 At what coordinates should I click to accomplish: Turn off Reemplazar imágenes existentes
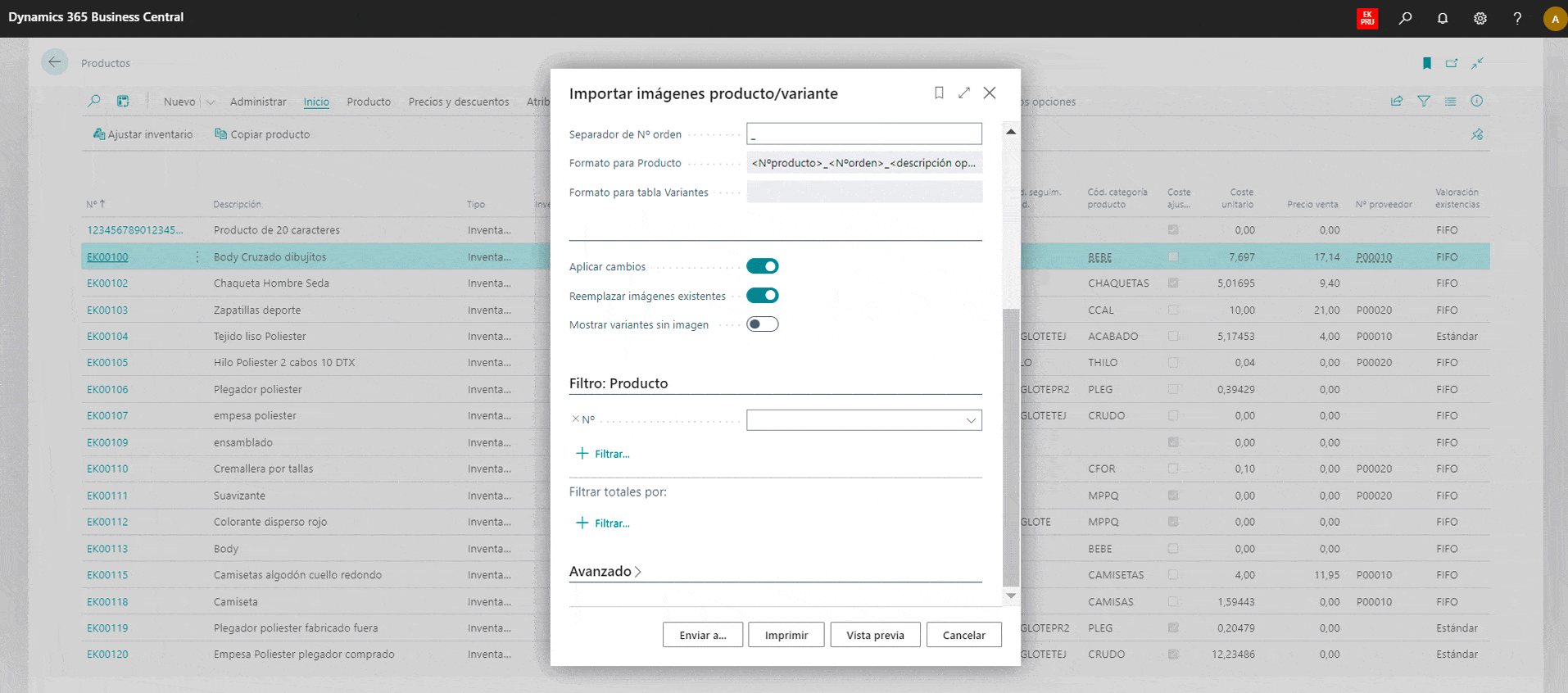[x=762, y=296]
